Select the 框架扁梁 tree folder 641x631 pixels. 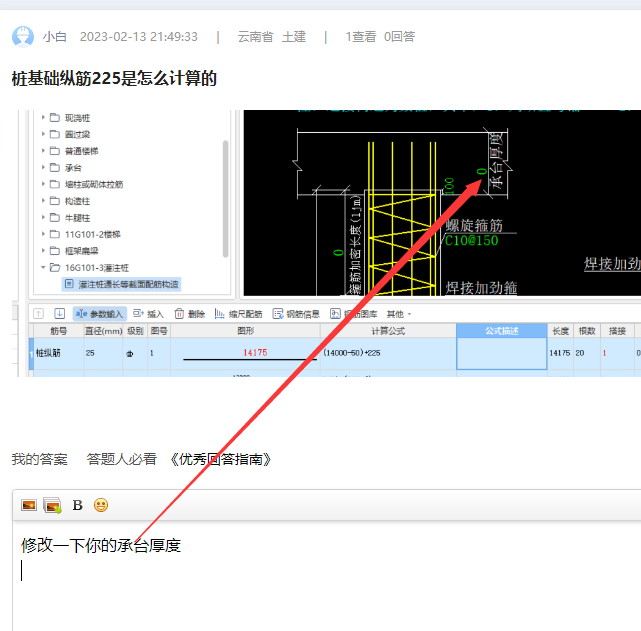81,251
